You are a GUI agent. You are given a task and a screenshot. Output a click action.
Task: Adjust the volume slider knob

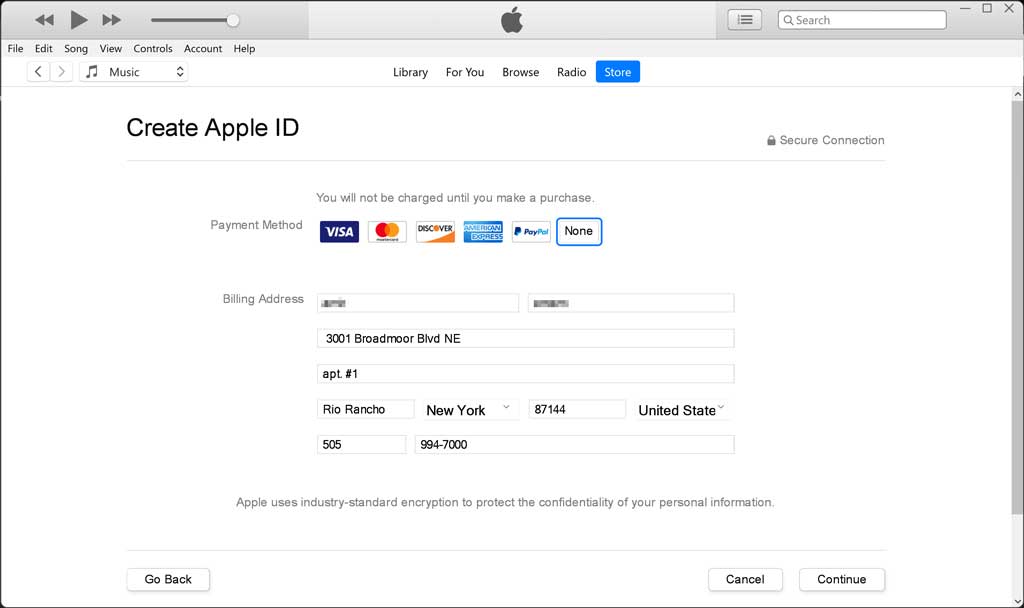pos(232,20)
